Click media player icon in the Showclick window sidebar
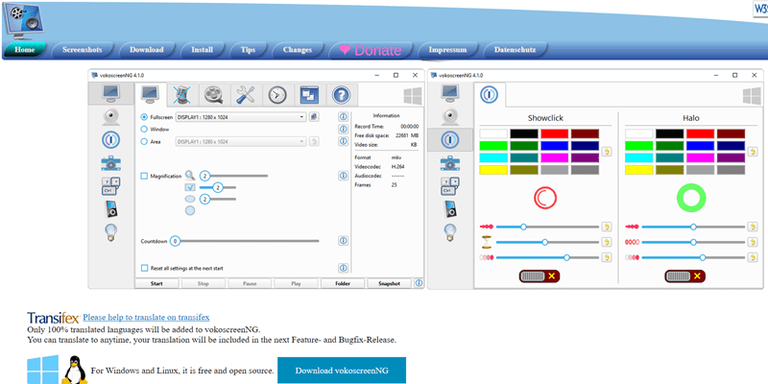 pyautogui.click(x=451, y=209)
